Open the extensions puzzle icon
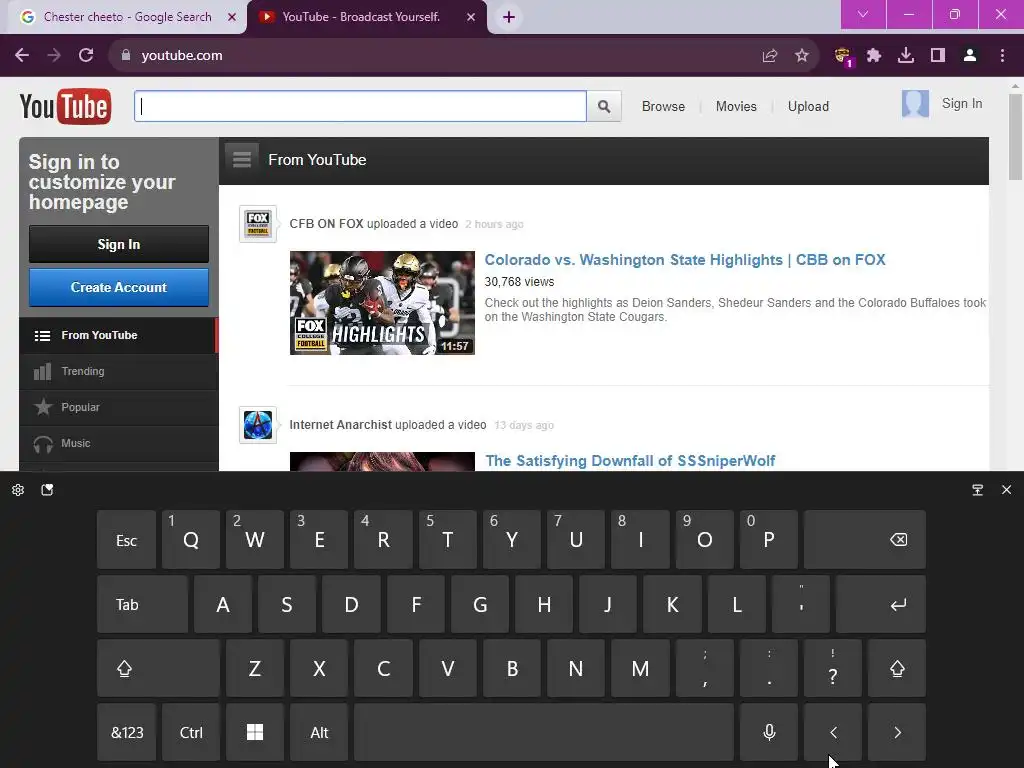Viewport: 1024px width, 768px height. tap(874, 56)
